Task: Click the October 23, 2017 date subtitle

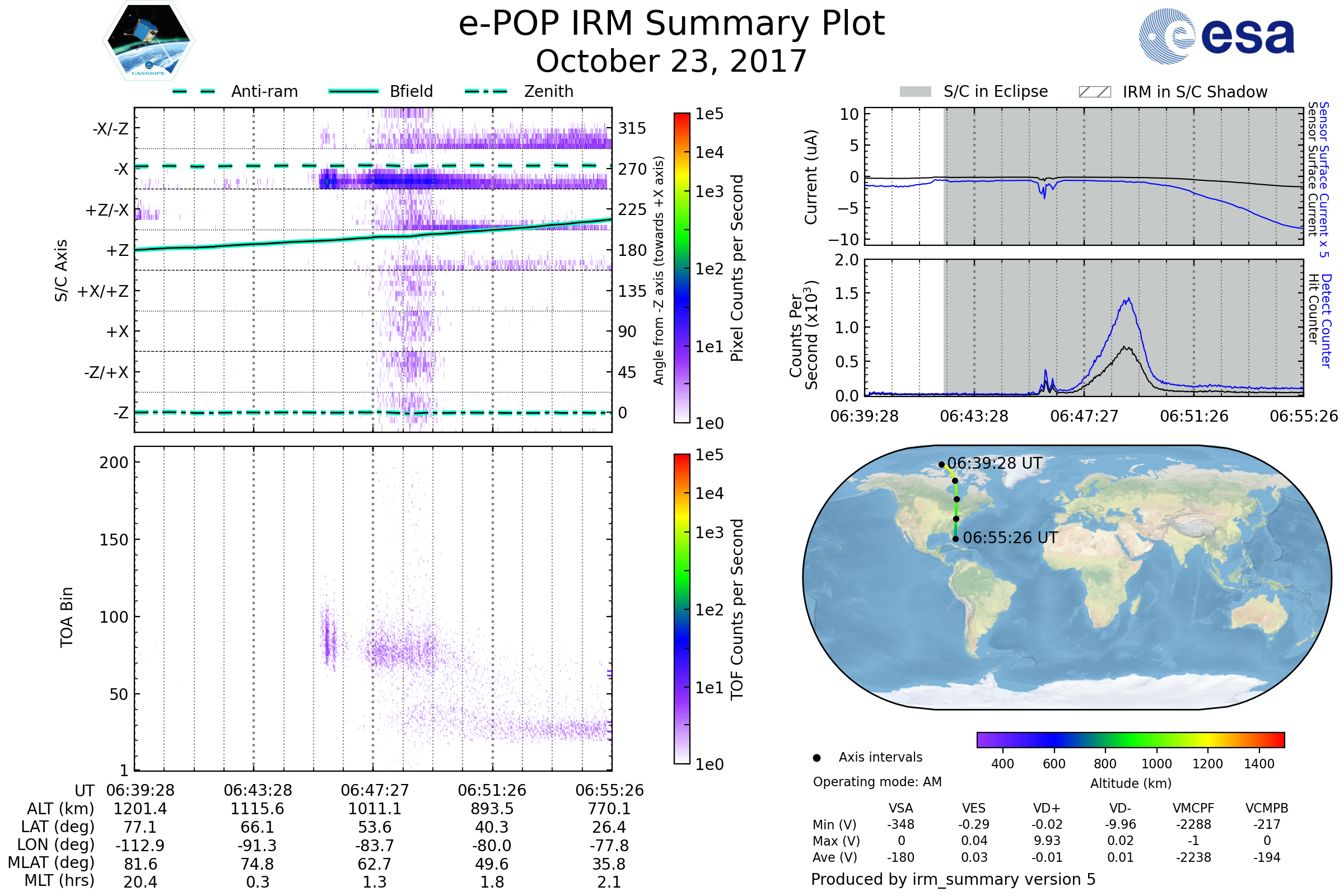Action: click(x=671, y=61)
